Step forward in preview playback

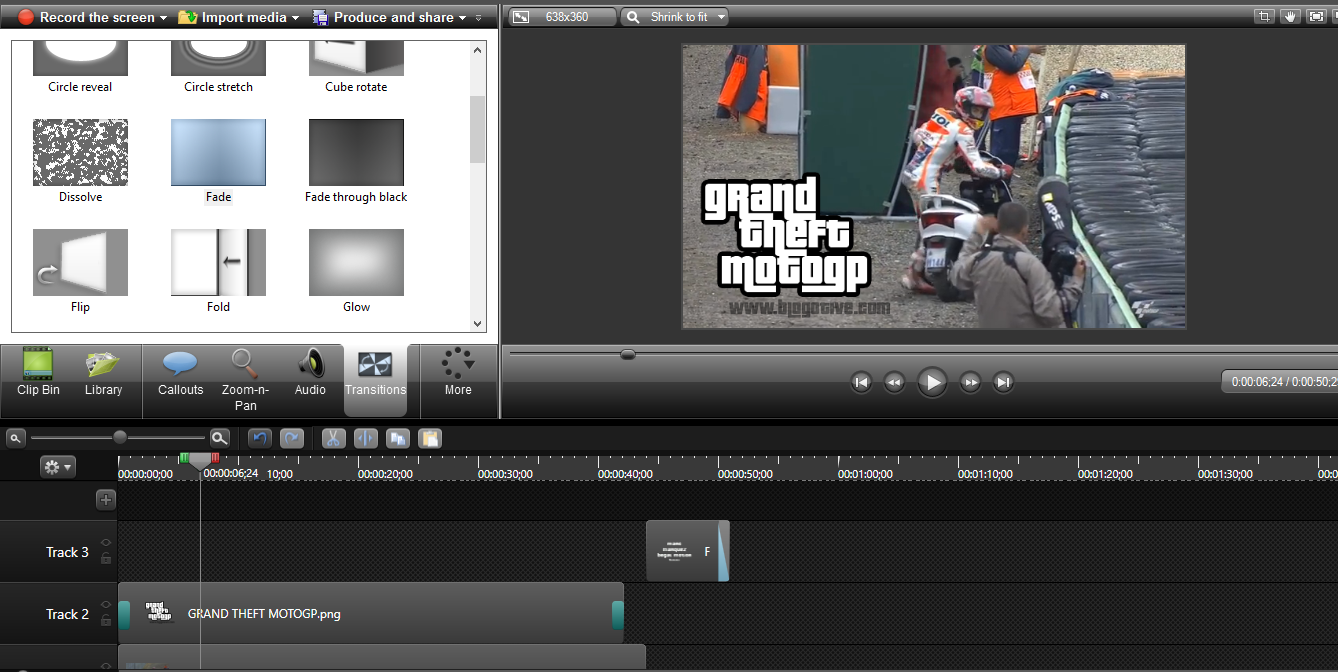pyautogui.click(x=970, y=382)
